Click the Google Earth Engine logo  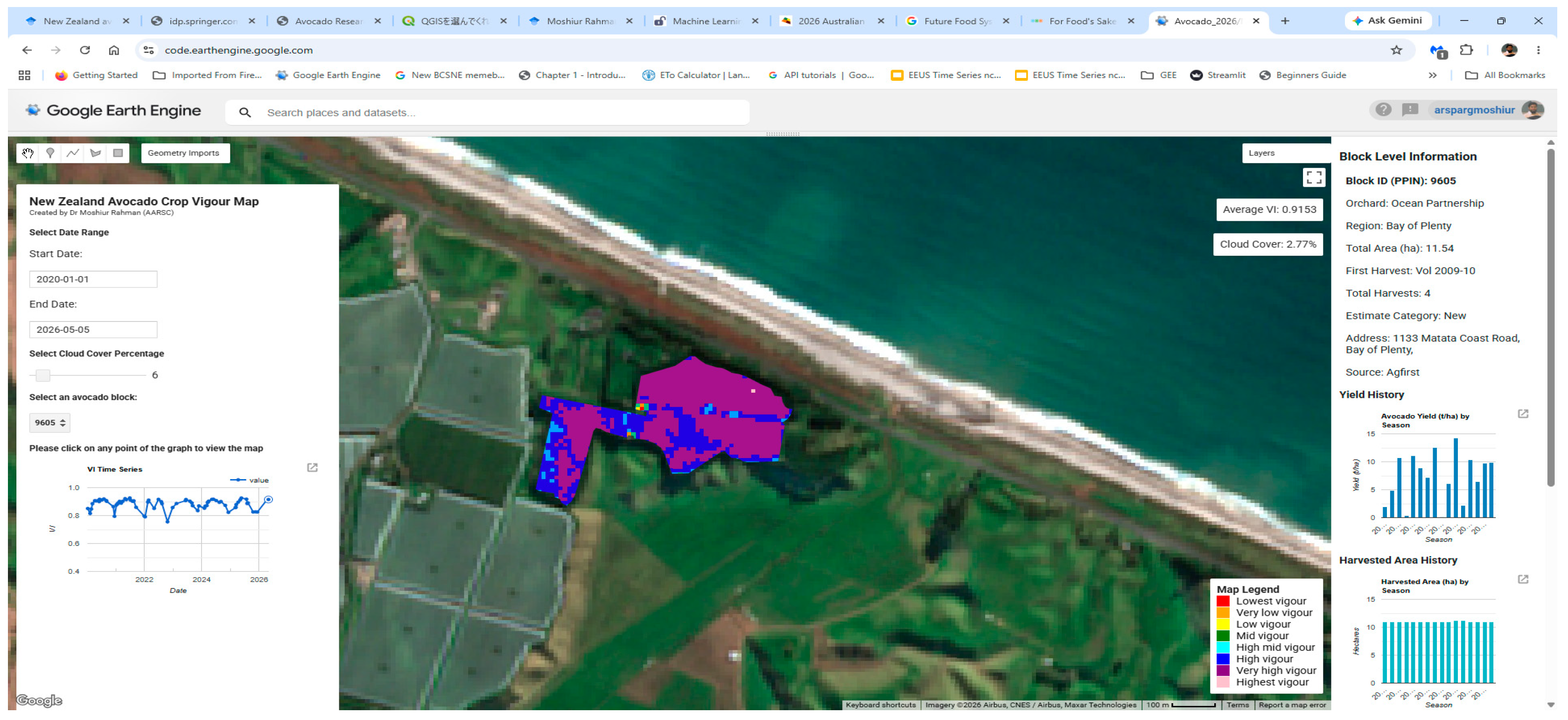[112, 110]
